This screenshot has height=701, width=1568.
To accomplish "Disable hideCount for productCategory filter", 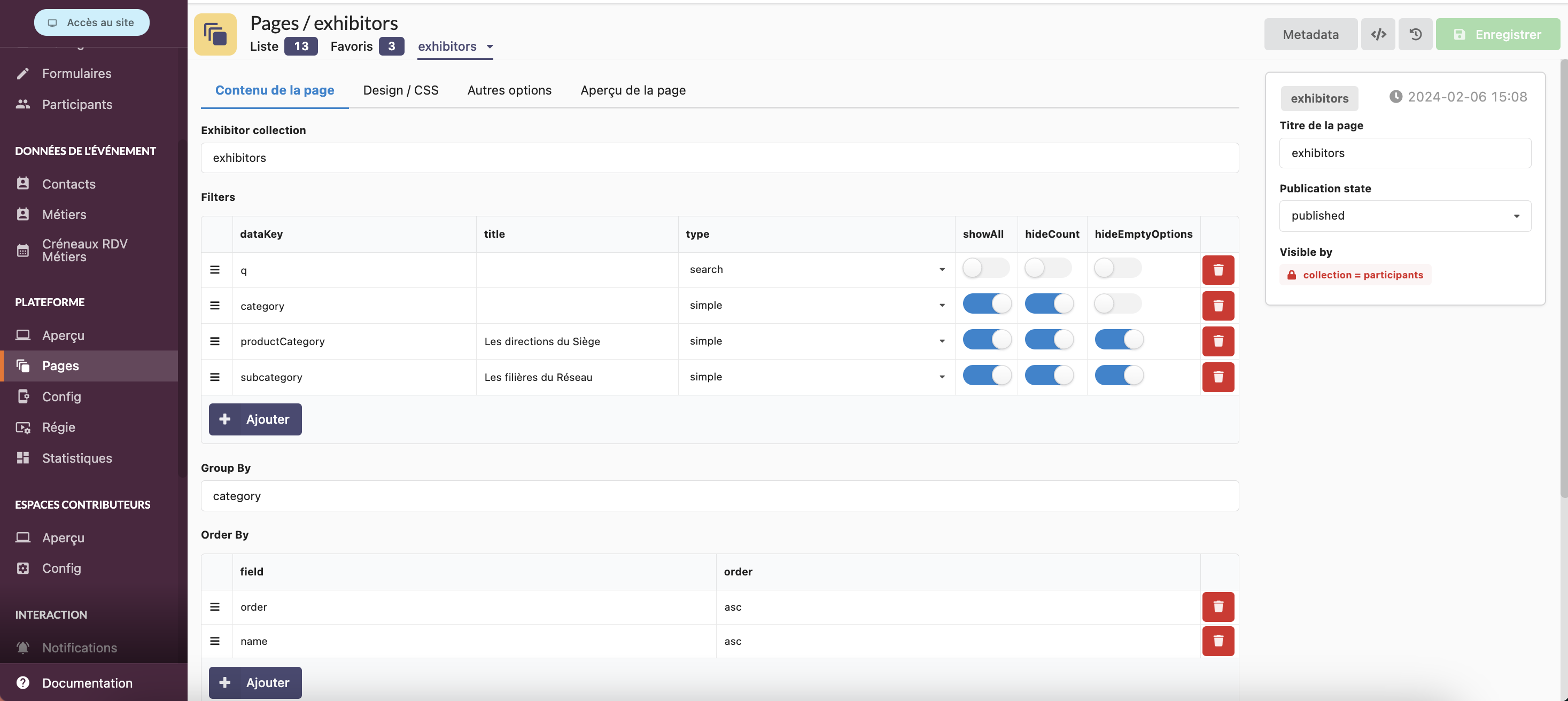I will click(1049, 340).
